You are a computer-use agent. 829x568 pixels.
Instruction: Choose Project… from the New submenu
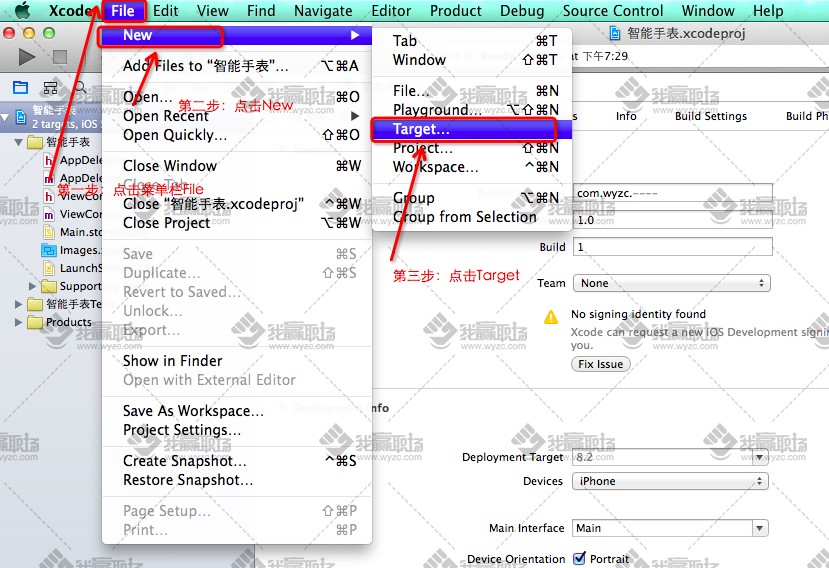click(472, 148)
